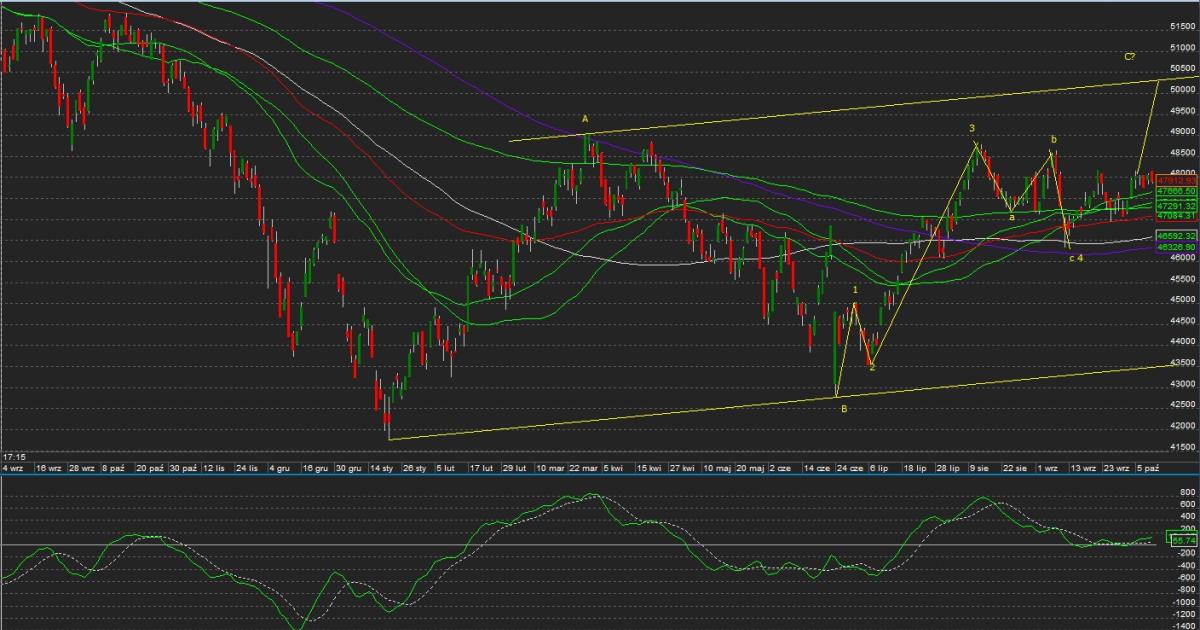Click the wave label A at the March peak

(x=585, y=119)
